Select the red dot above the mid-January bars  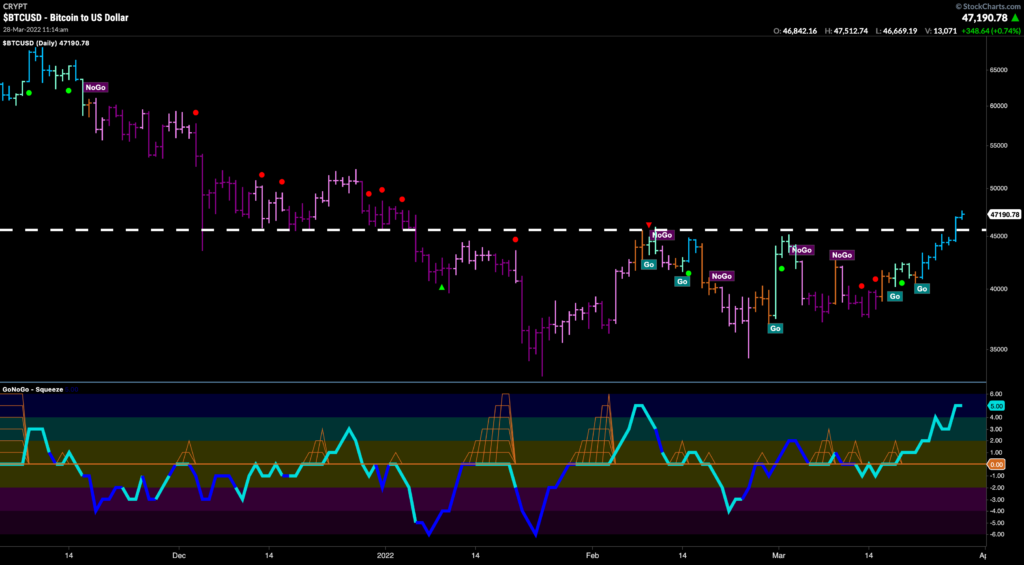click(x=515, y=239)
